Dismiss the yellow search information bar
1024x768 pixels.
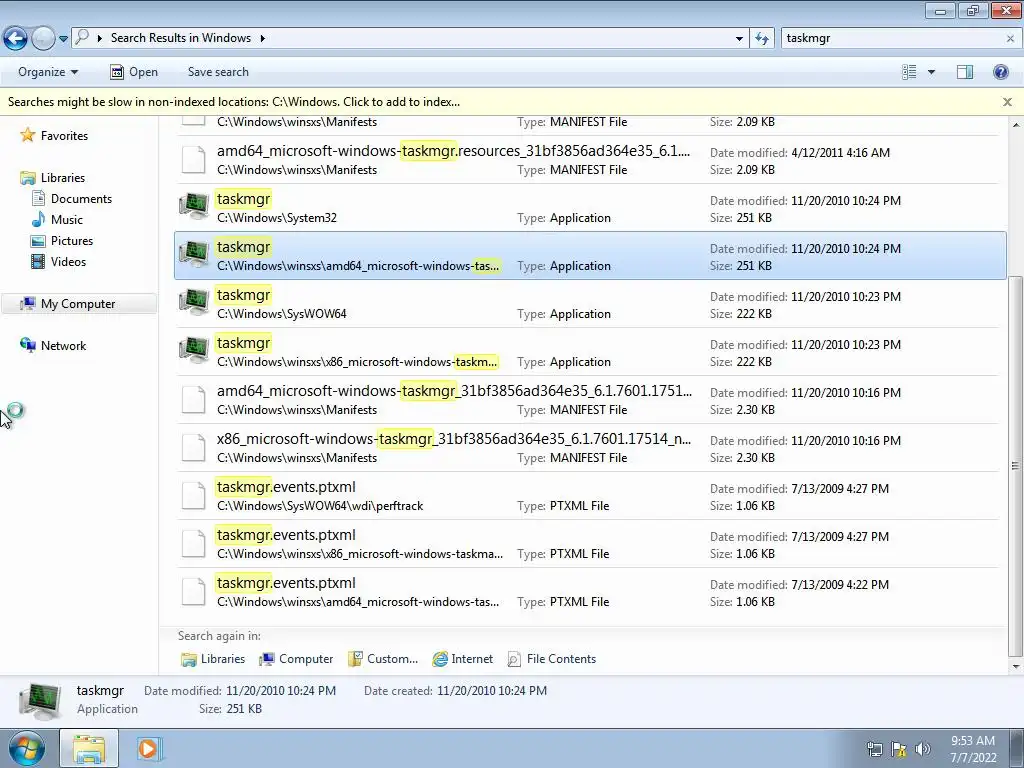point(1007,102)
